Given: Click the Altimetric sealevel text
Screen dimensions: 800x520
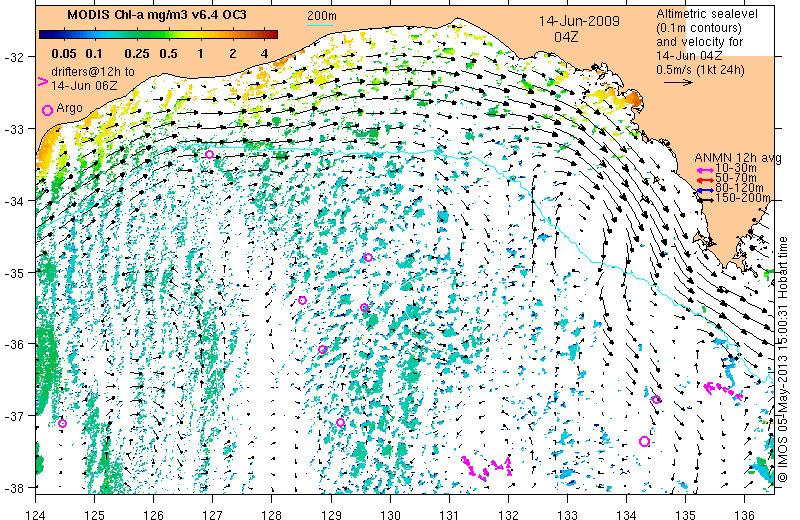Looking at the screenshot, I should 707,14.
